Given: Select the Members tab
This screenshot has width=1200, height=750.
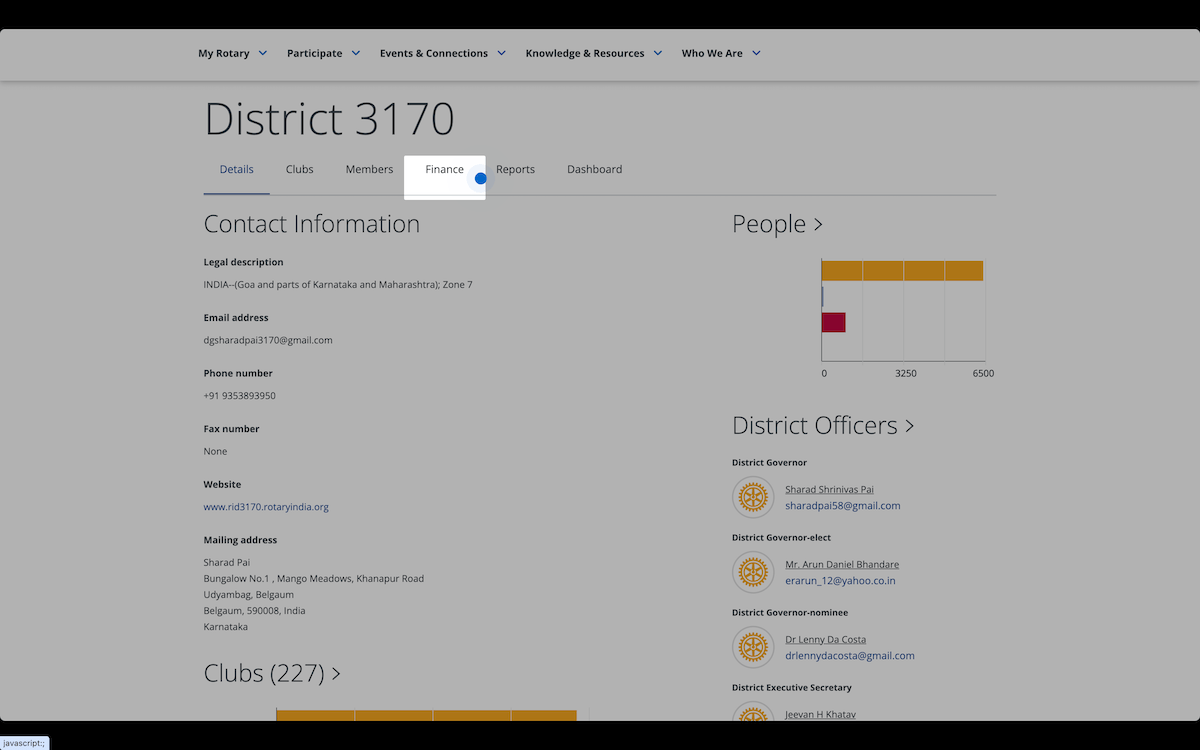Looking at the screenshot, I should (369, 170).
